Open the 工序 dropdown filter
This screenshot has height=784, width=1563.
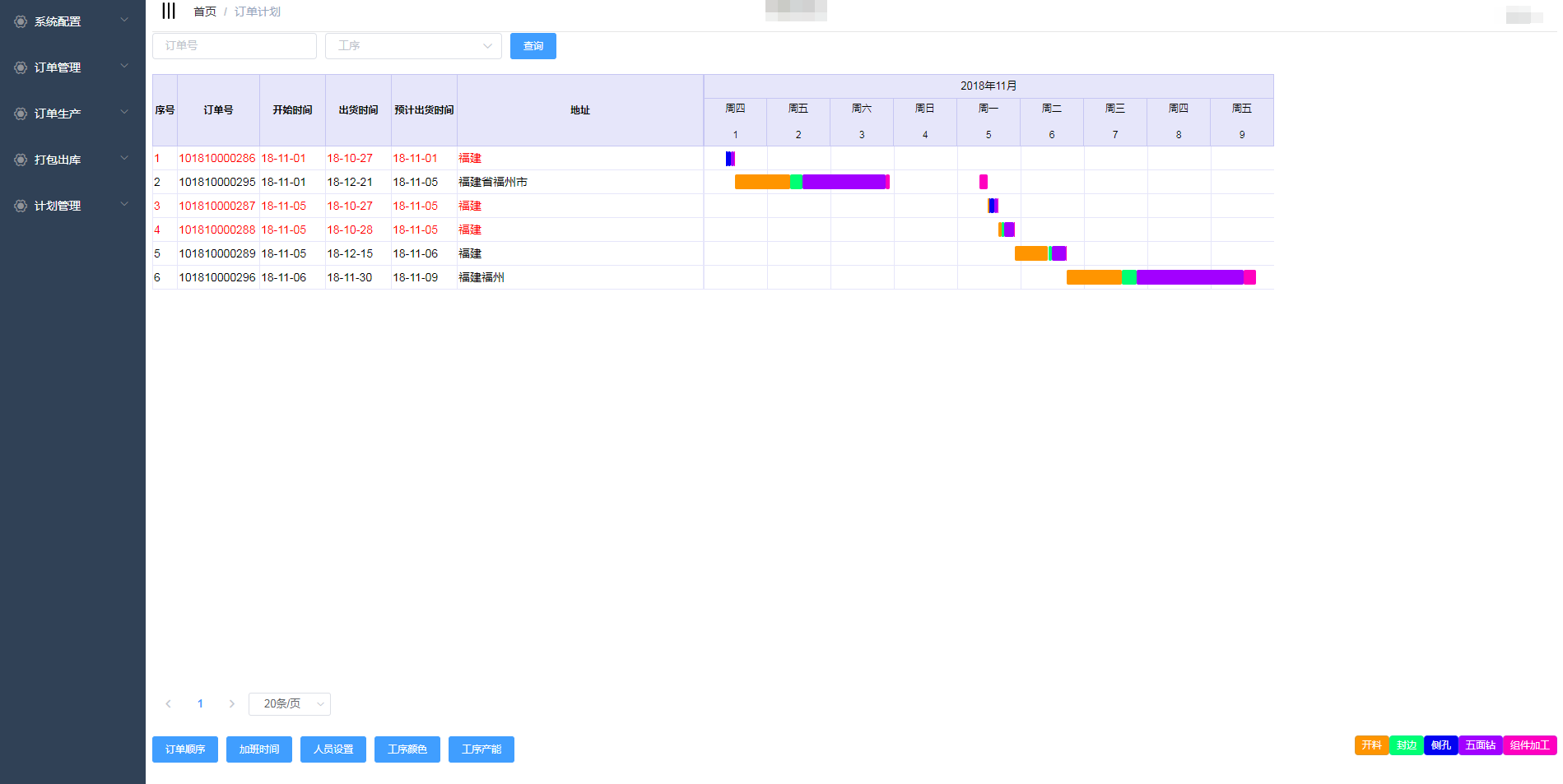(413, 46)
